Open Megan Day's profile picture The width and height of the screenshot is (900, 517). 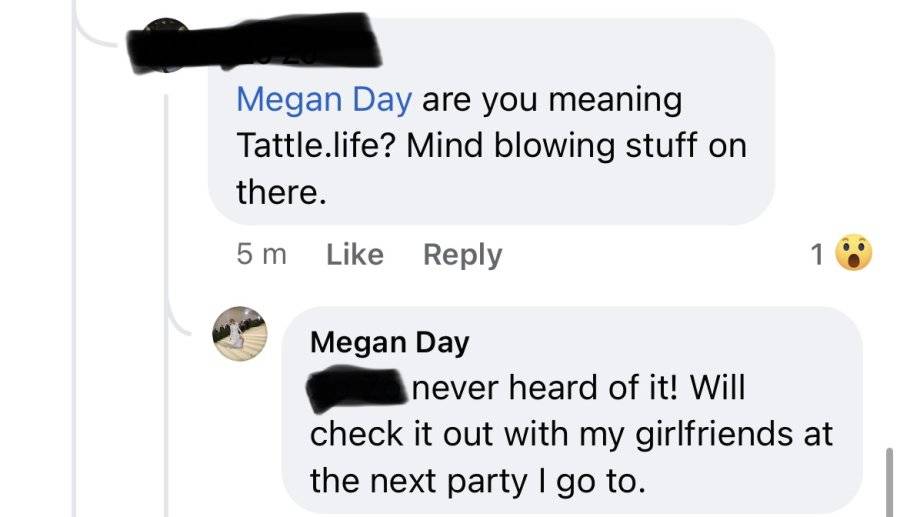(x=240, y=333)
